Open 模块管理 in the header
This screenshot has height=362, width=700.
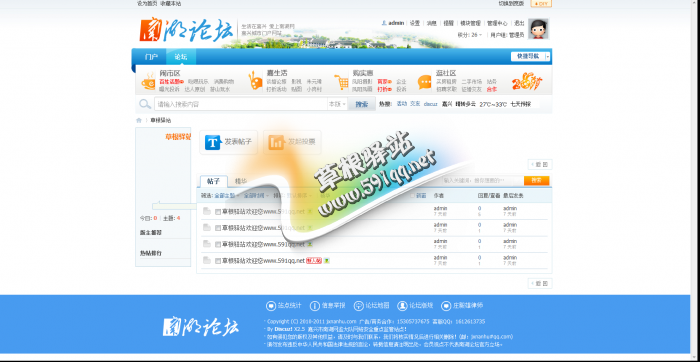coord(471,23)
